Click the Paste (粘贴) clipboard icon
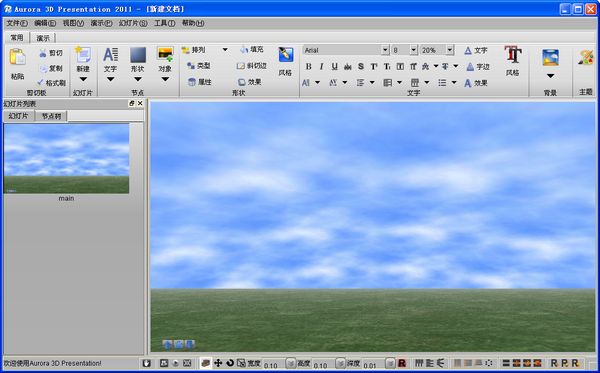600x373 pixels. [x=17, y=57]
